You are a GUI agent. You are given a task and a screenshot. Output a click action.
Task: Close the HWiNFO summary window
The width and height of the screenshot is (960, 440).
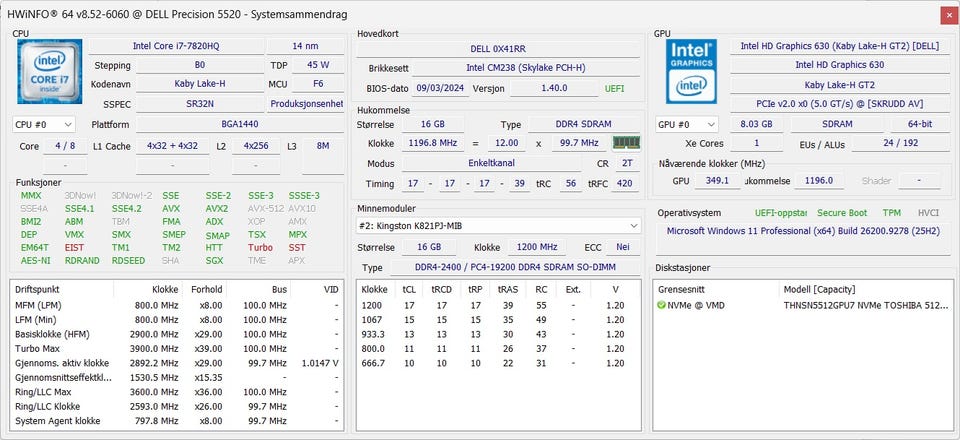click(948, 15)
